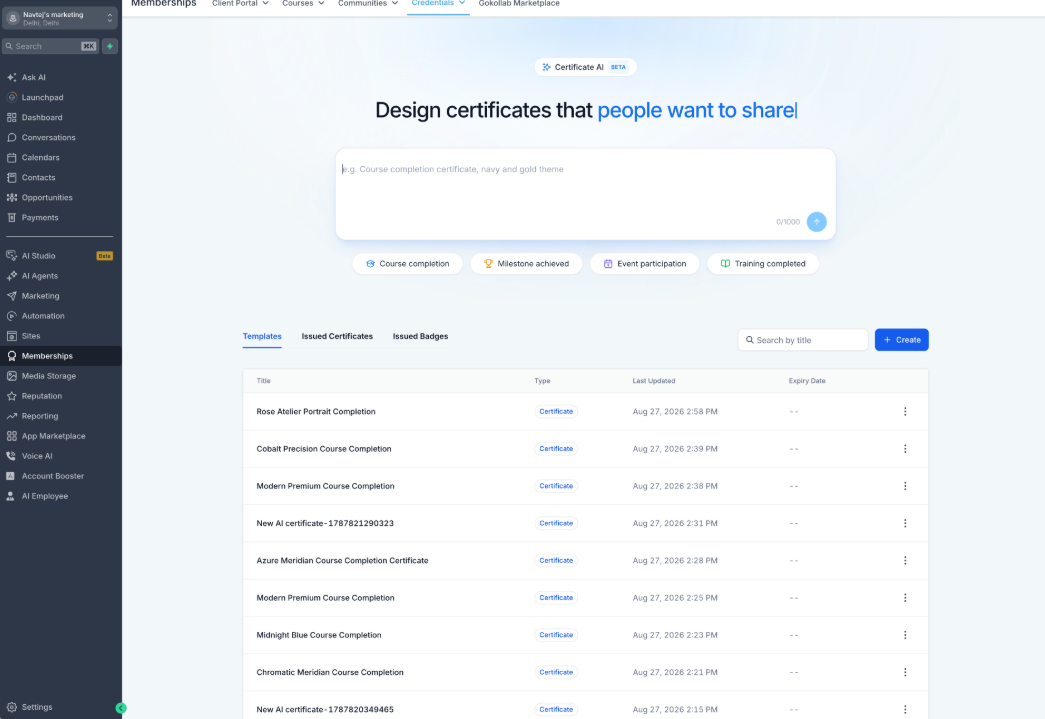Open row menu for Chromatic Meridian Course Completion
The image size is (1045, 719).
(x=905, y=673)
